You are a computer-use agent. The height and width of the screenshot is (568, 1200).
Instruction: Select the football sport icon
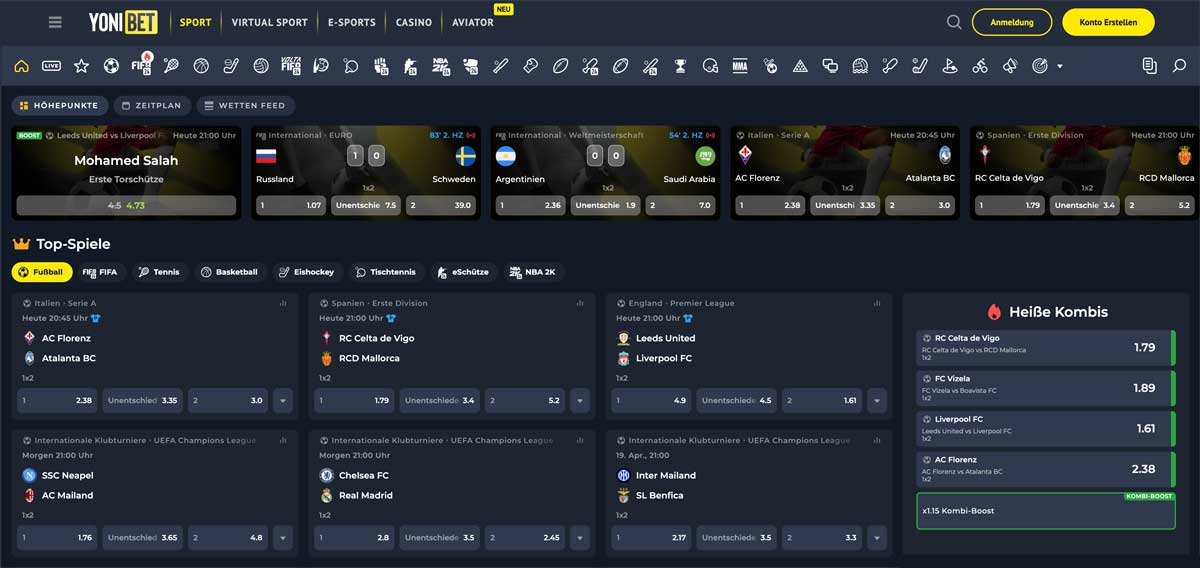(x=111, y=66)
